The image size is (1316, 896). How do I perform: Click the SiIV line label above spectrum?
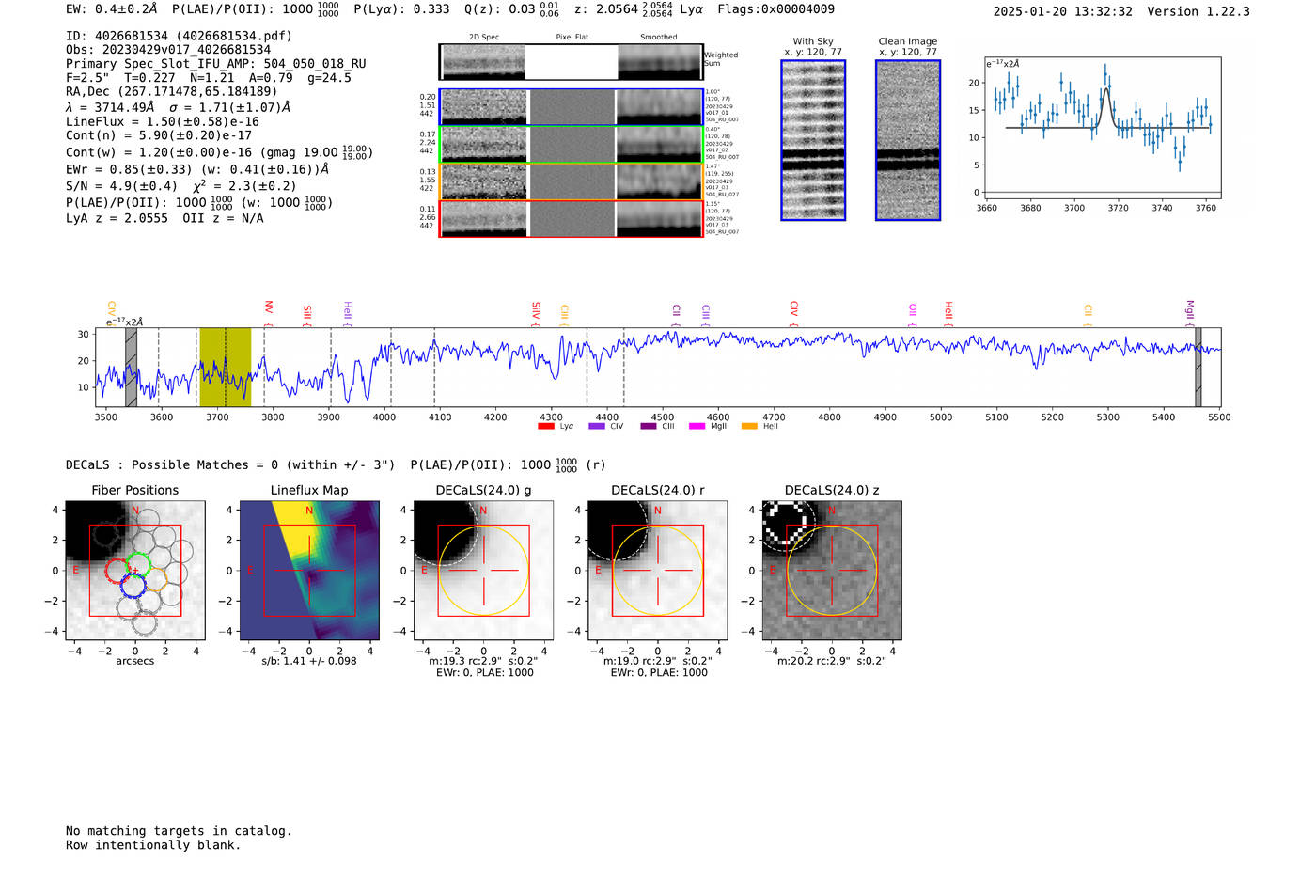[536, 310]
